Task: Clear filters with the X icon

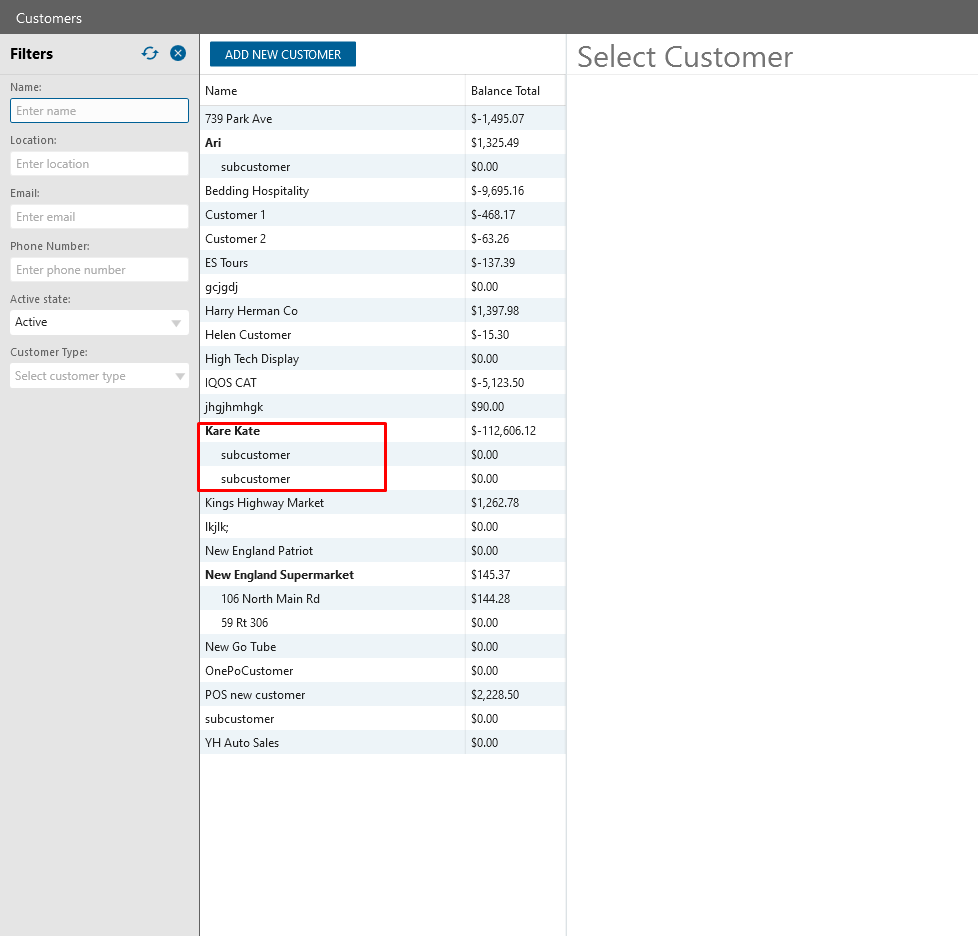Action: tap(178, 54)
